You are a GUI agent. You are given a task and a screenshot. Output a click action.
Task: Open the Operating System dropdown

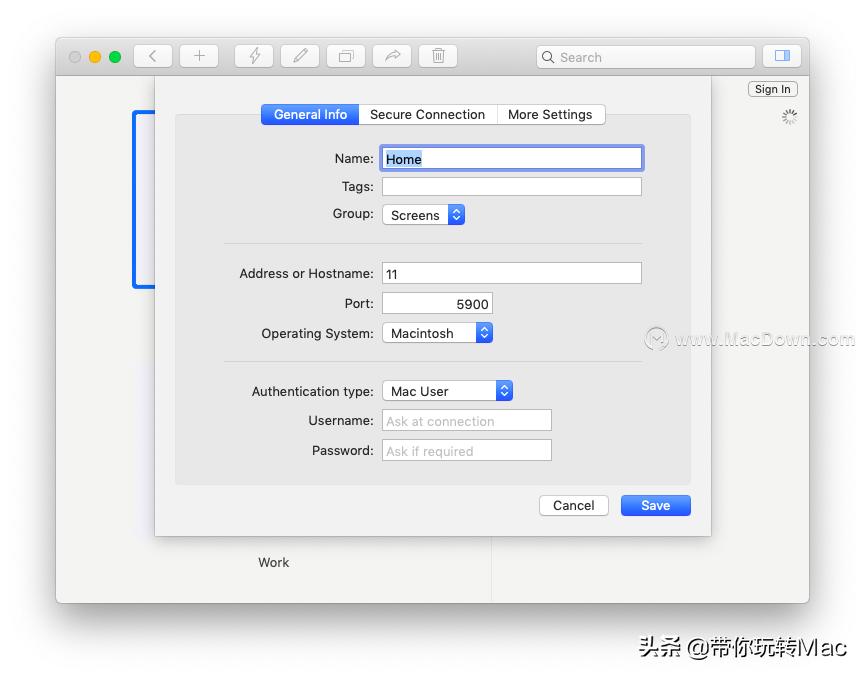(x=437, y=333)
